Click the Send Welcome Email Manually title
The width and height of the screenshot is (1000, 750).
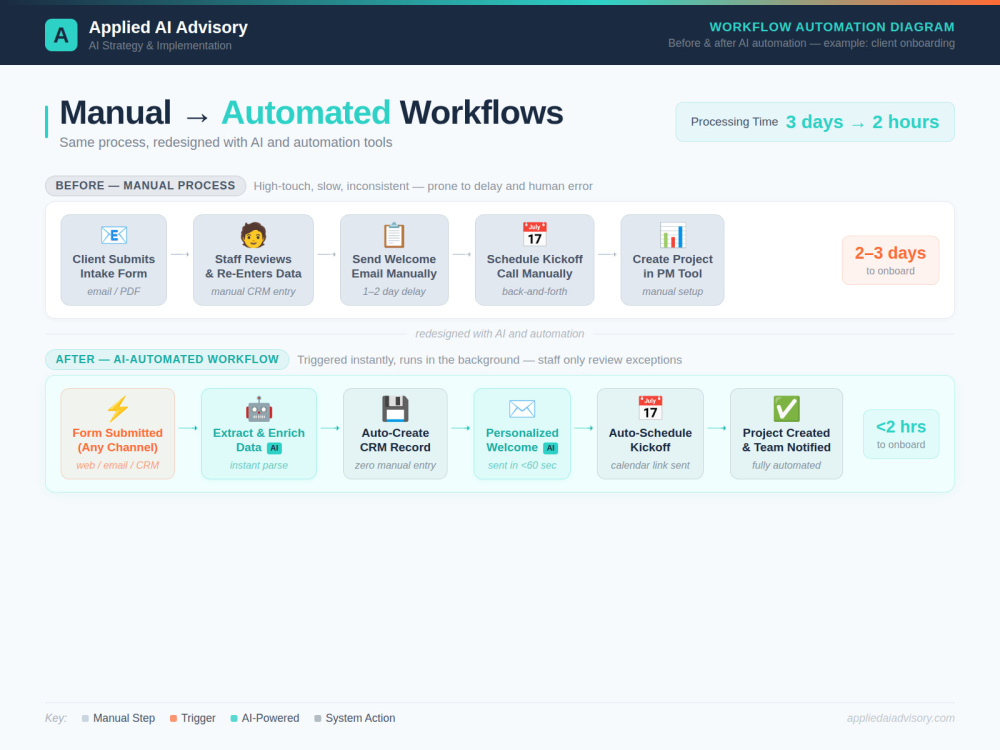pos(394,267)
